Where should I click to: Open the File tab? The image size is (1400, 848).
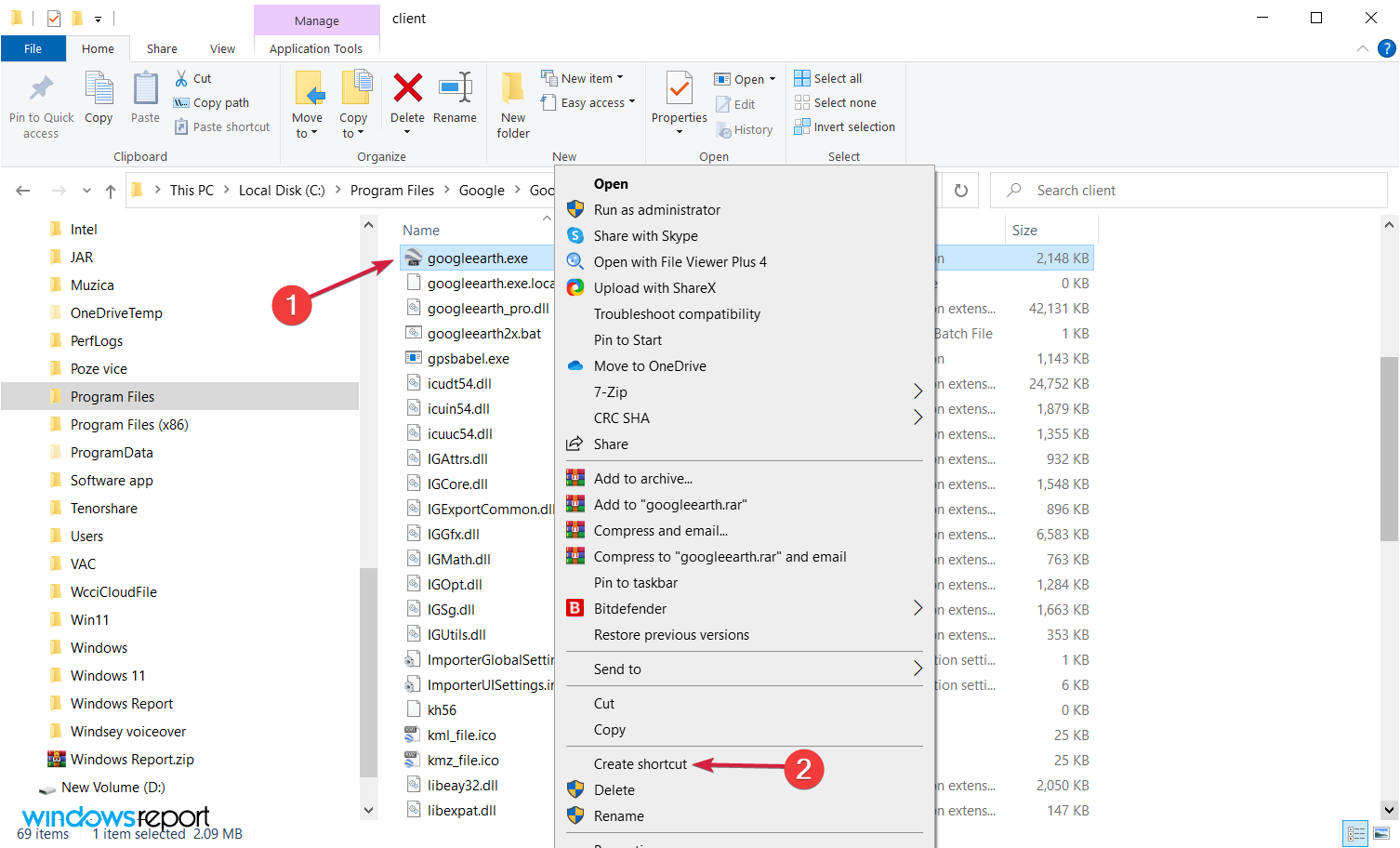tap(33, 48)
